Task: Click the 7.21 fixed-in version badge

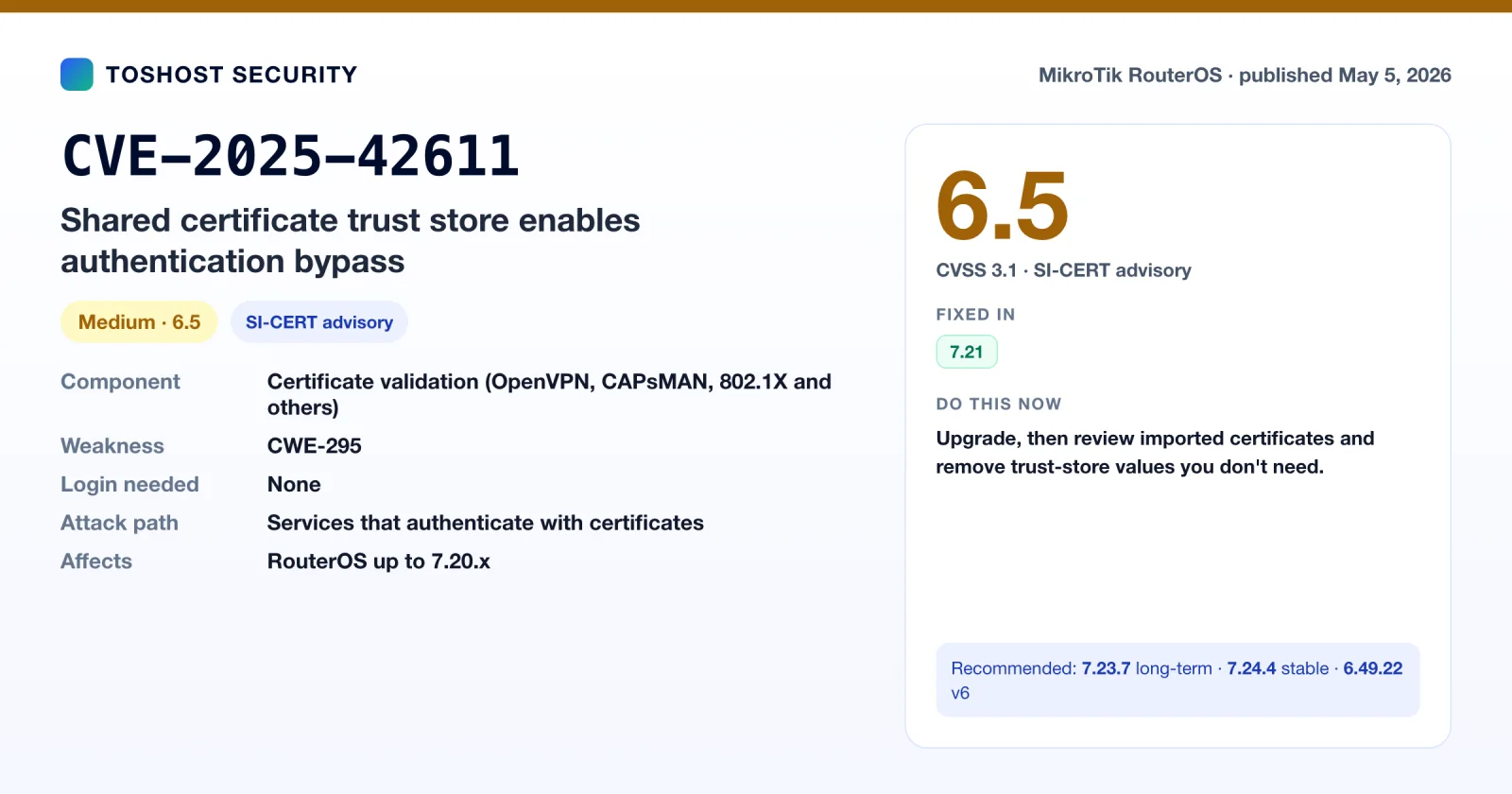Action: [x=967, y=352]
